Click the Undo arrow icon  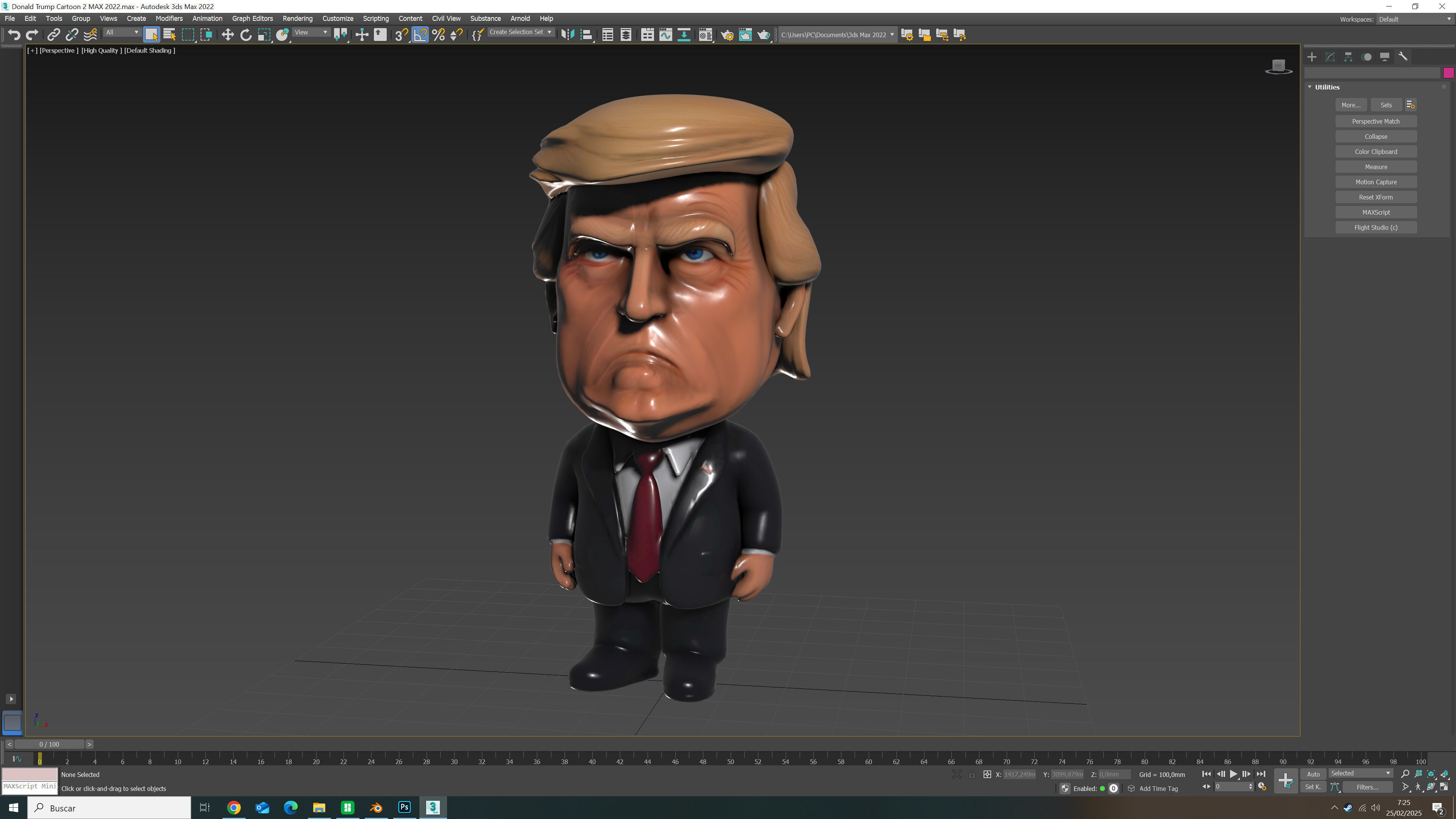coord(14,35)
